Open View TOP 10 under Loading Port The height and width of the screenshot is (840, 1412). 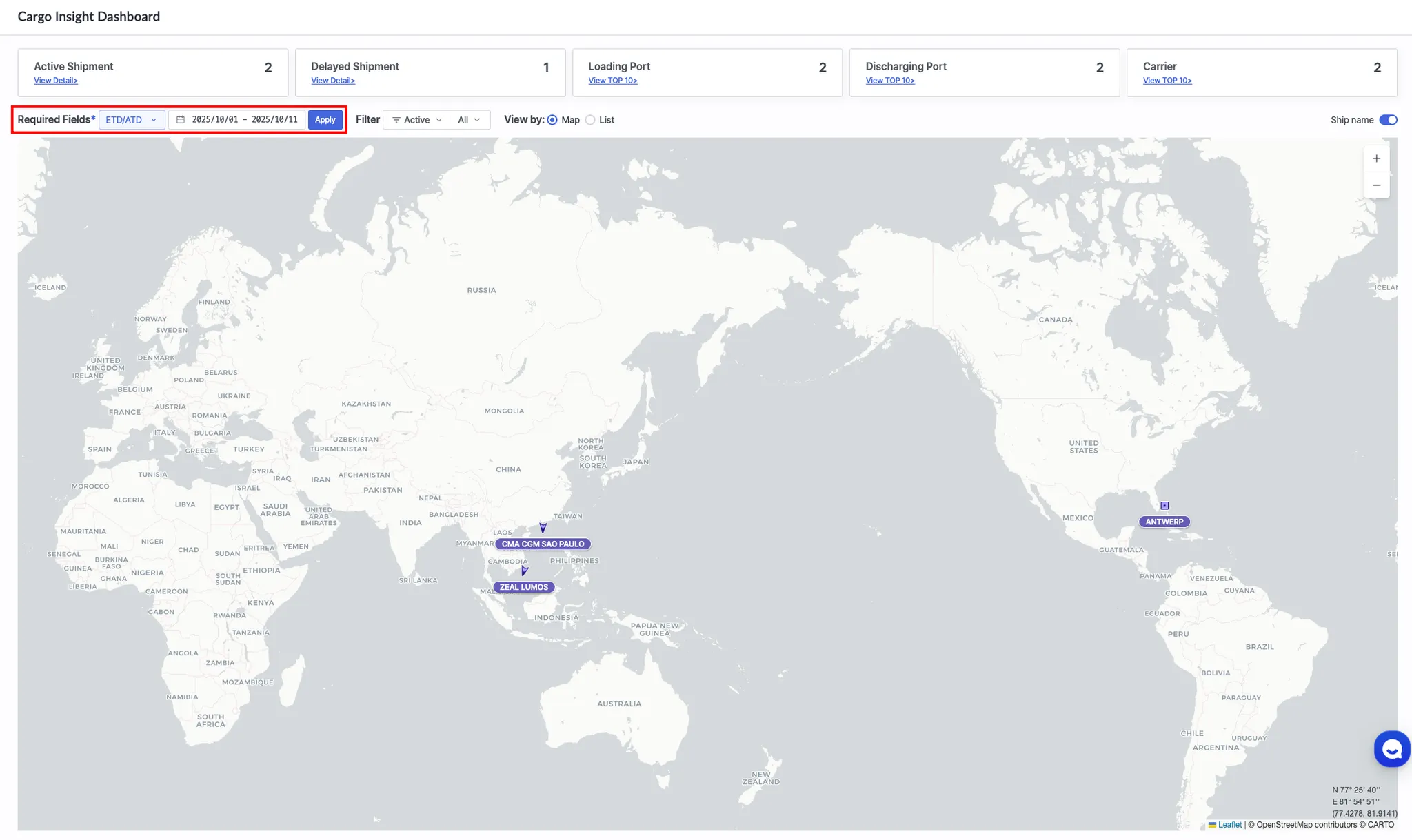point(612,81)
